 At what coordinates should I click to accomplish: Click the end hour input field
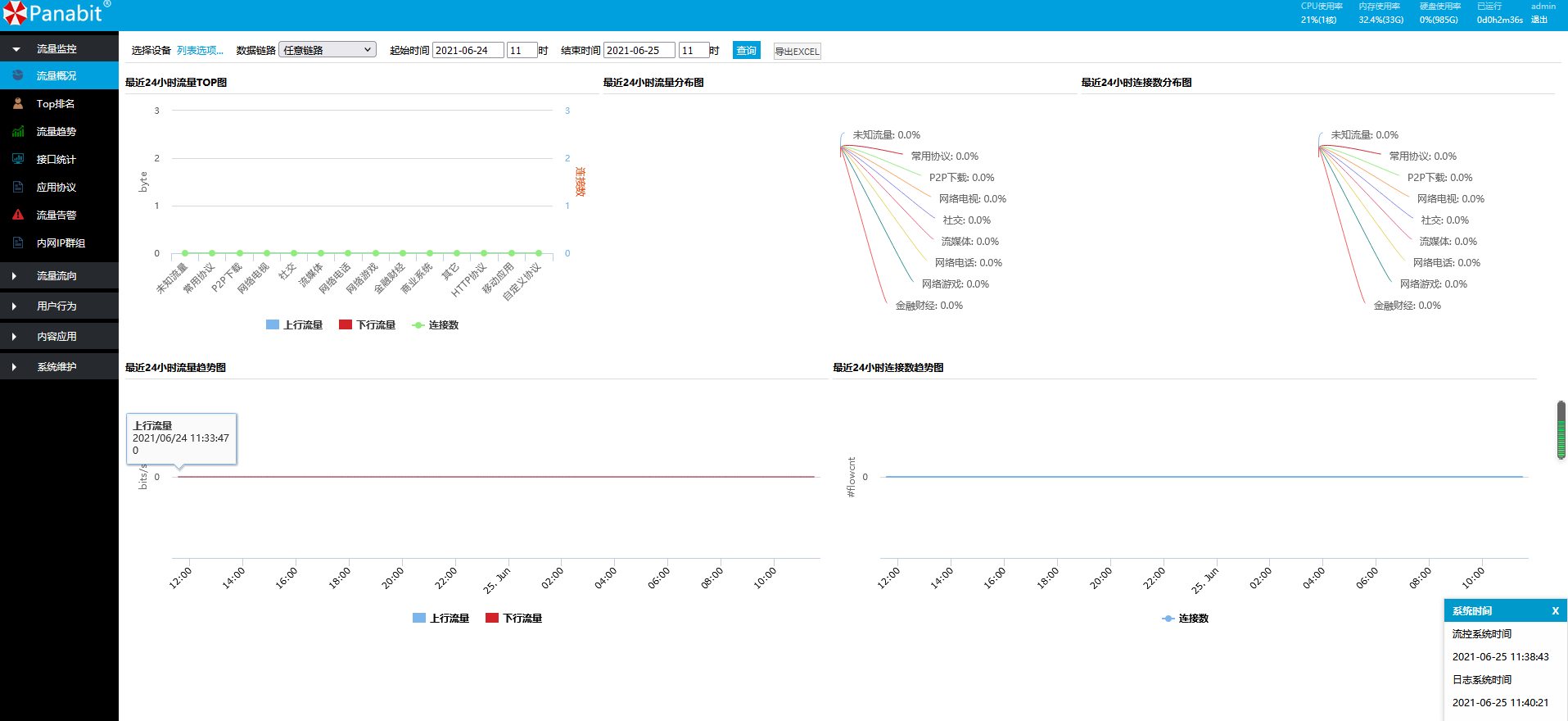point(693,50)
